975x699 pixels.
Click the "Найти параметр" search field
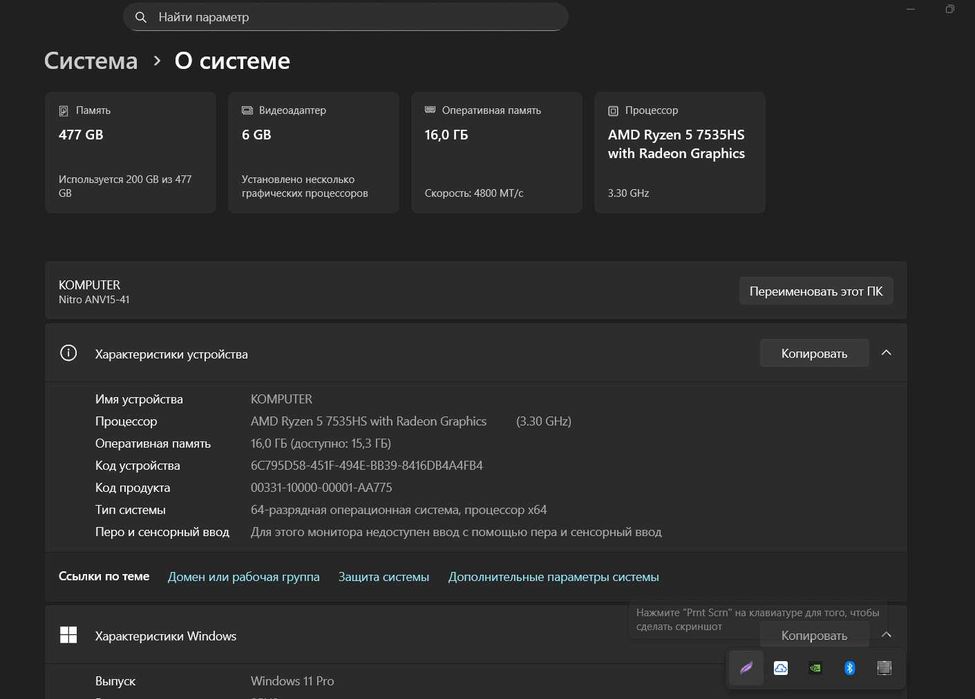(x=346, y=17)
